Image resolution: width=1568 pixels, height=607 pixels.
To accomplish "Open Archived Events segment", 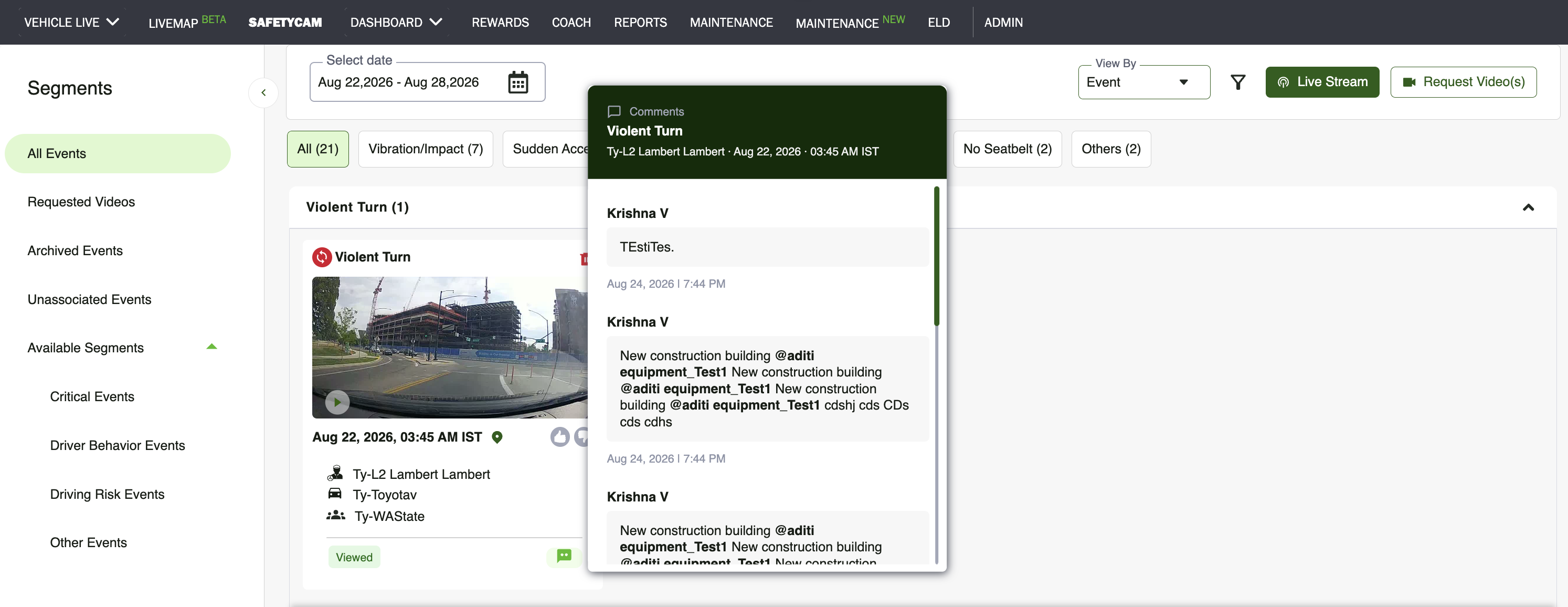I will (x=75, y=250).
